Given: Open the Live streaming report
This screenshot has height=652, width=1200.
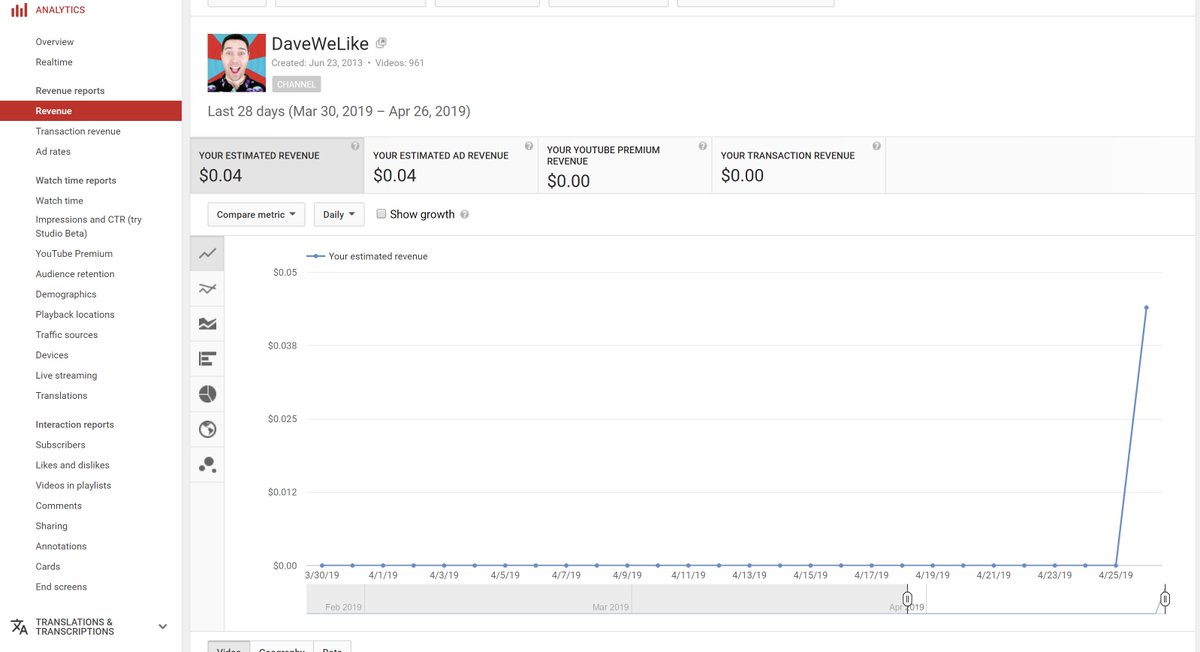Looking at the screenshot, I should (x=67, y=376).
